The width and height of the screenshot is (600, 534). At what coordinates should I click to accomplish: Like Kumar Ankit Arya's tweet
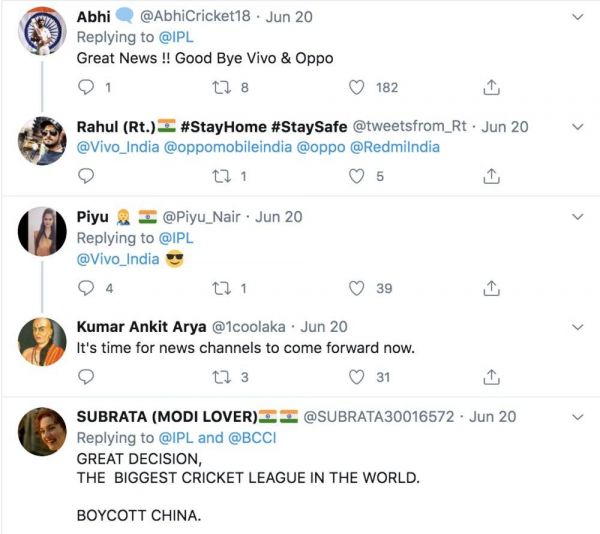(357, 377)
